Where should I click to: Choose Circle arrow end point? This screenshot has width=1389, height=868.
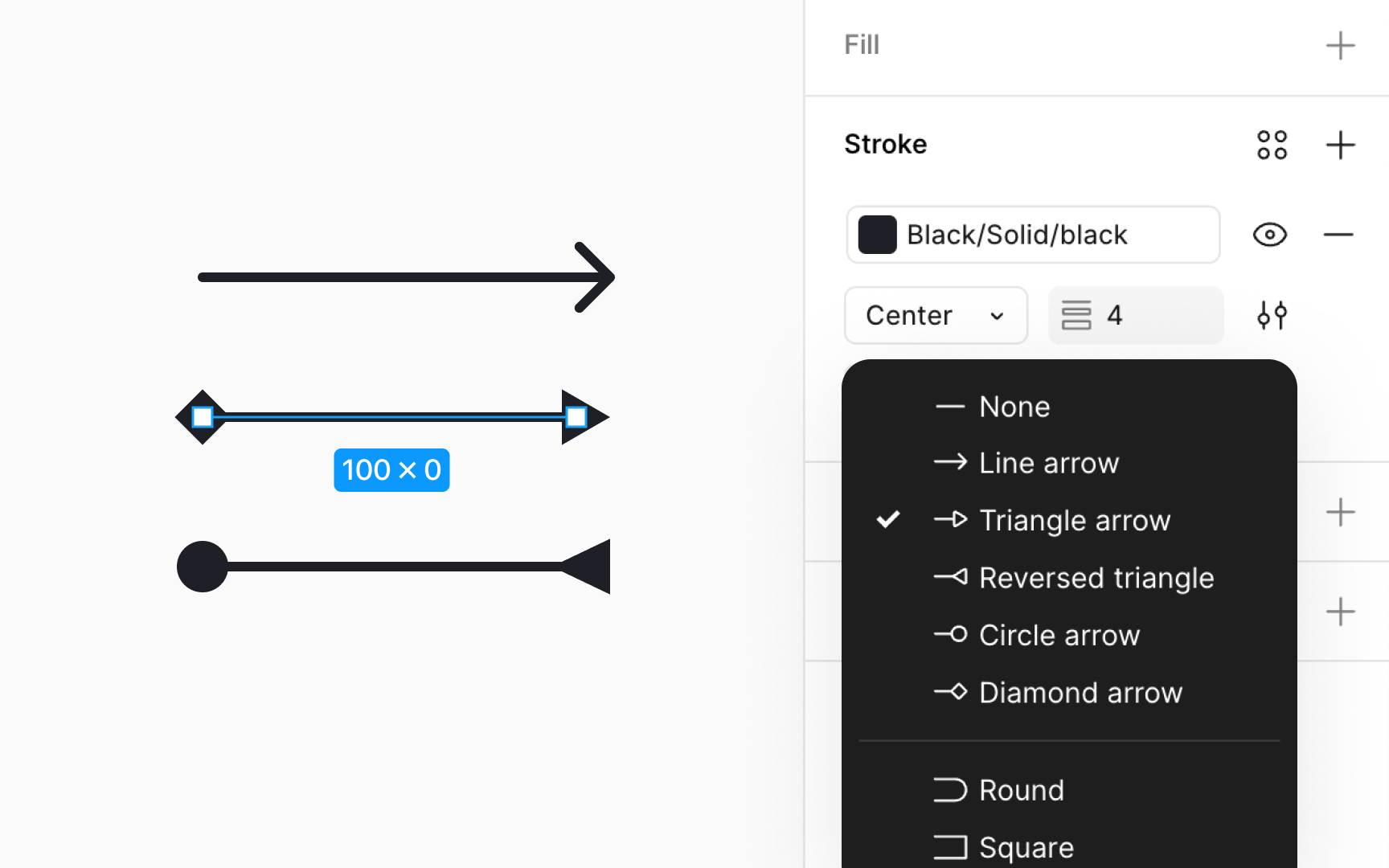click(x=1059, y=635)
